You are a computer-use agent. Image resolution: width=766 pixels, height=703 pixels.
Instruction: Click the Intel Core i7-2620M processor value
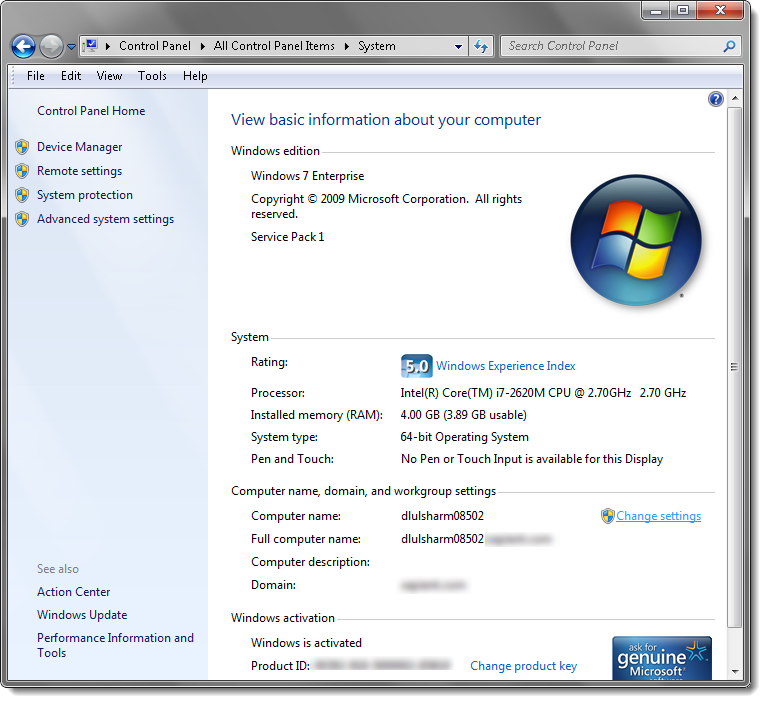[x=543, y=393]
